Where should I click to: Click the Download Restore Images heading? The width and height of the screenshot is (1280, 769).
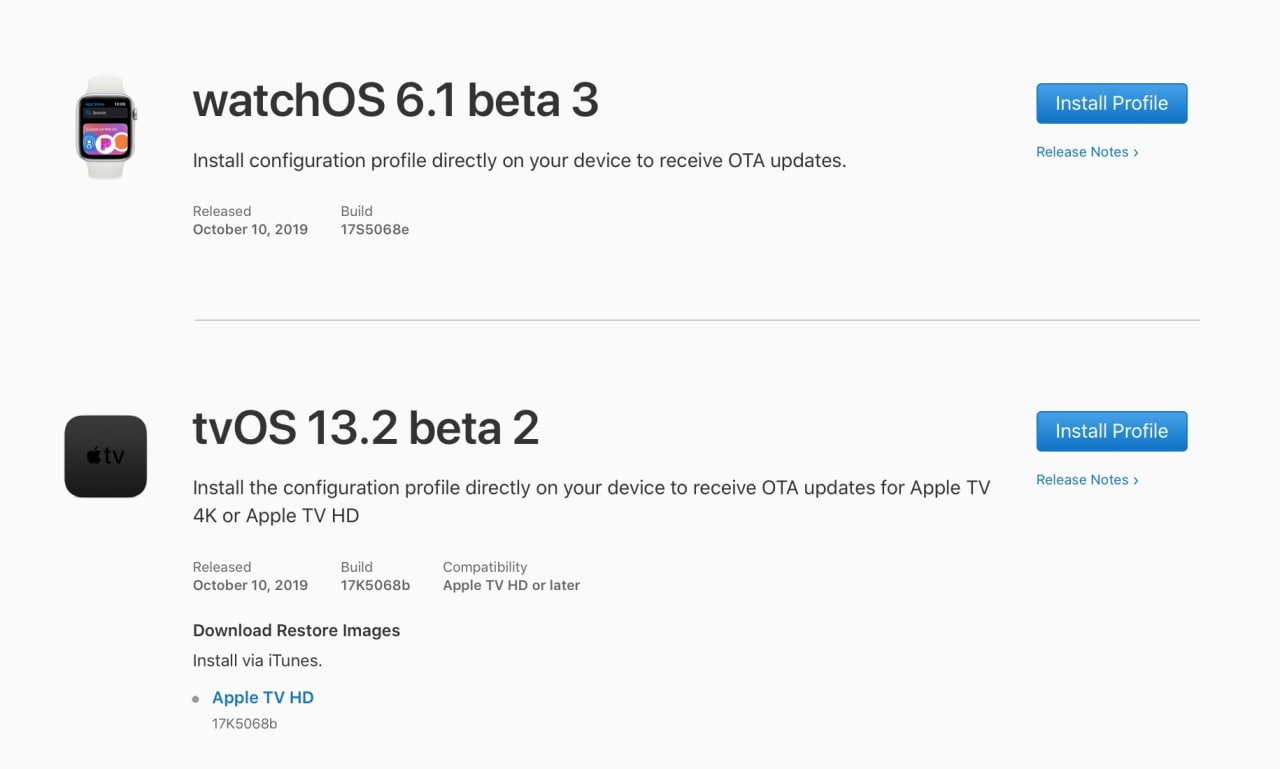coord(296,631)
